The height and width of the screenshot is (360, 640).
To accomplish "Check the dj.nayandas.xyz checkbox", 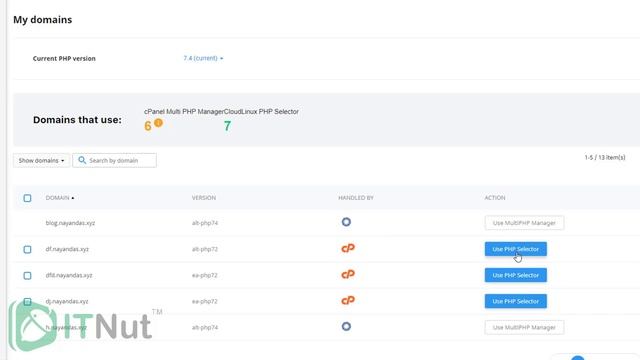I will (x=27, y=302).
